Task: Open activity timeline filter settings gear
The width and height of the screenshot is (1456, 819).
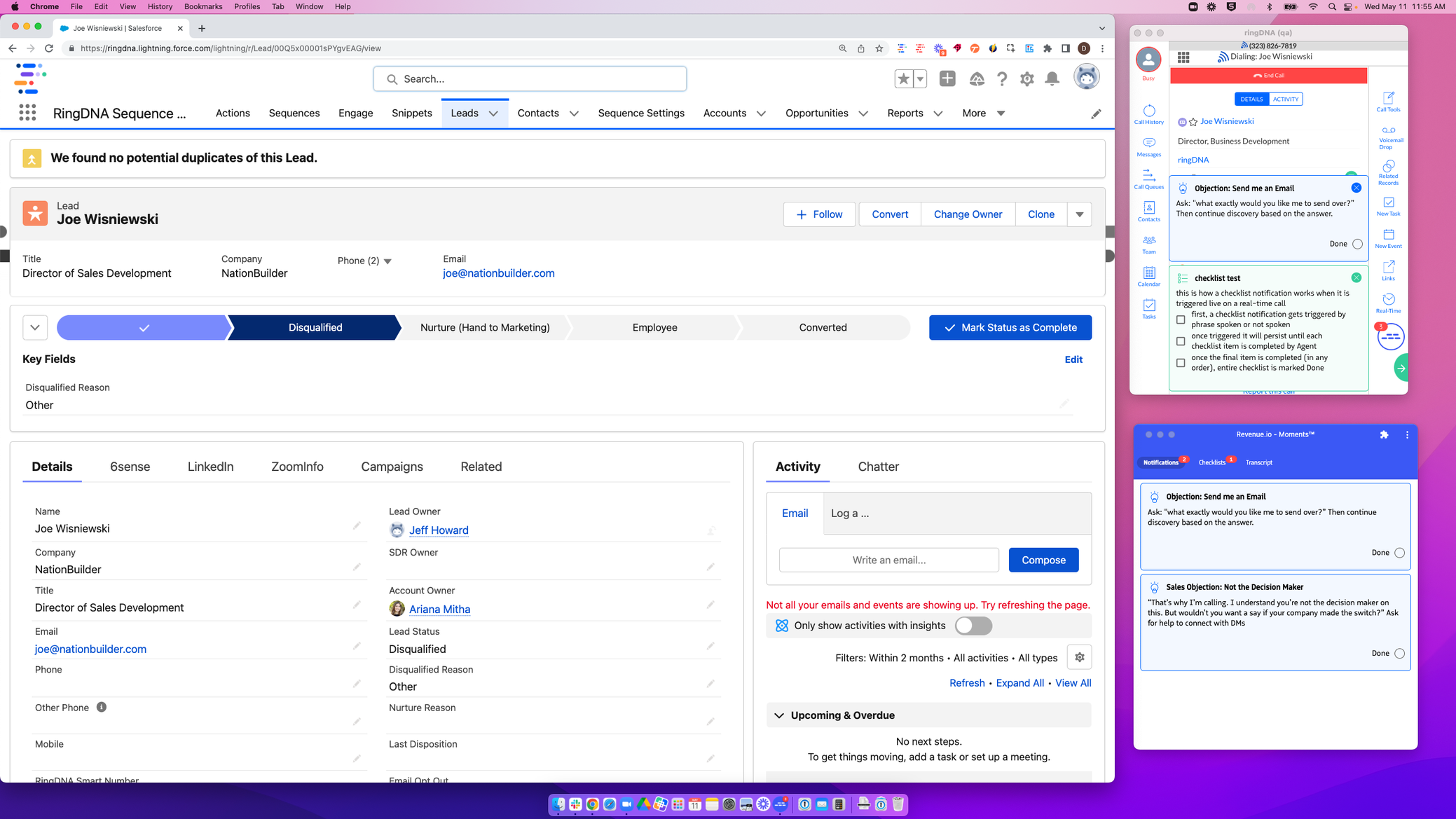Action: point(1079,657)
